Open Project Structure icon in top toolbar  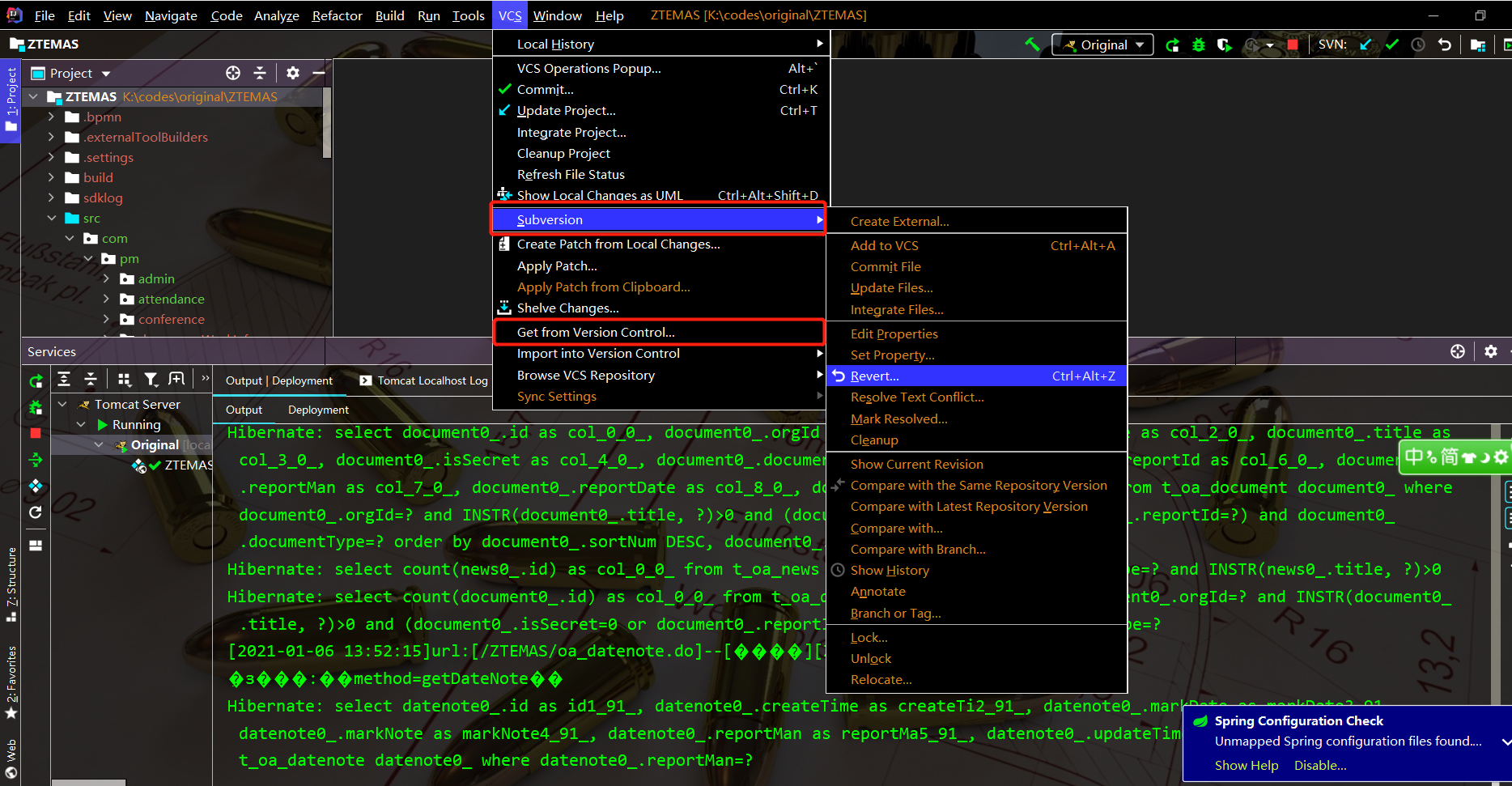1478,45
